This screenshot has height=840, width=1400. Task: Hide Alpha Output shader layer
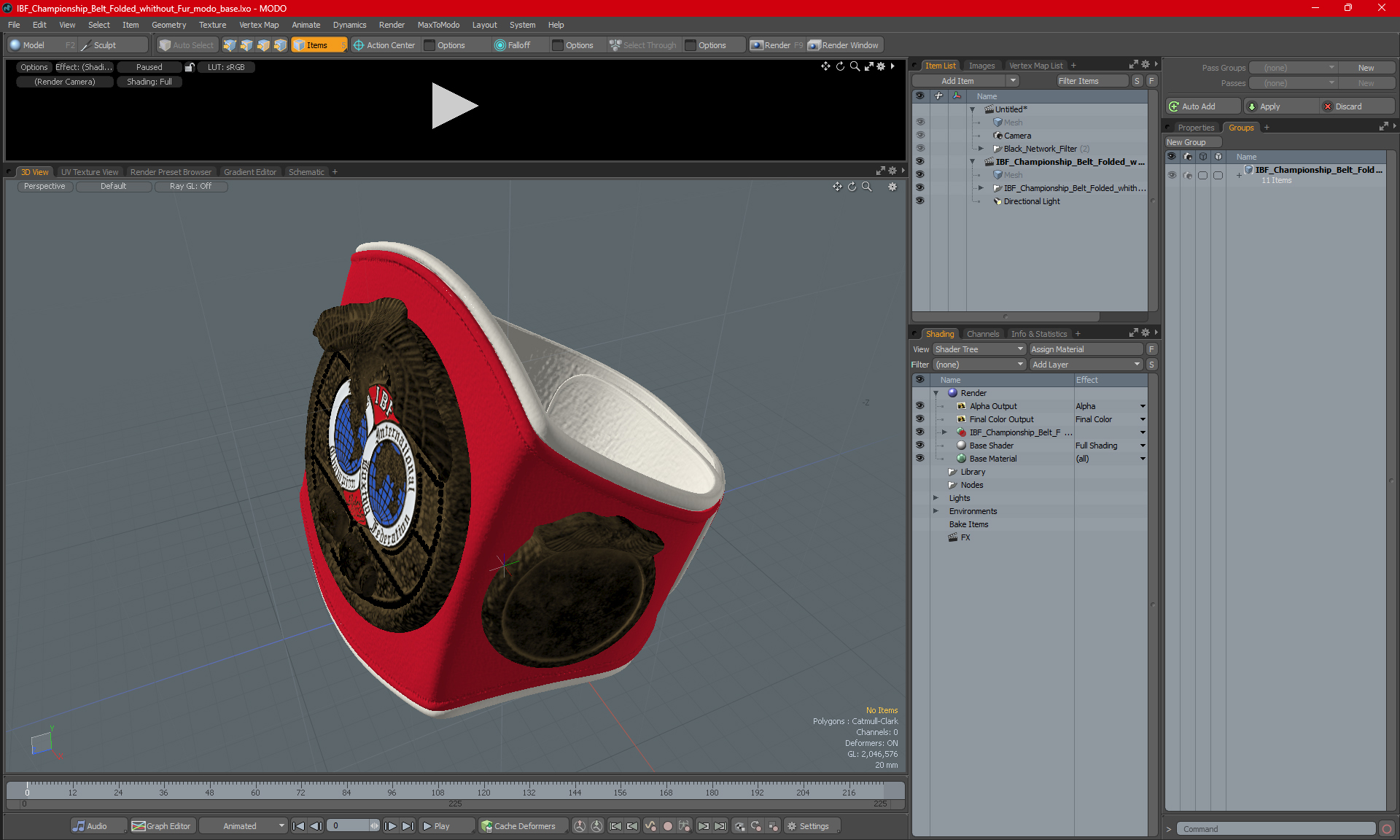(x=920, y=406)
